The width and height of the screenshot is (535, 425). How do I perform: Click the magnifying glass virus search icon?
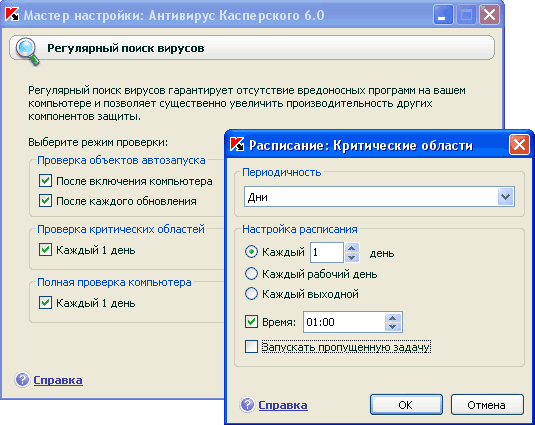[x=27, y=51]
